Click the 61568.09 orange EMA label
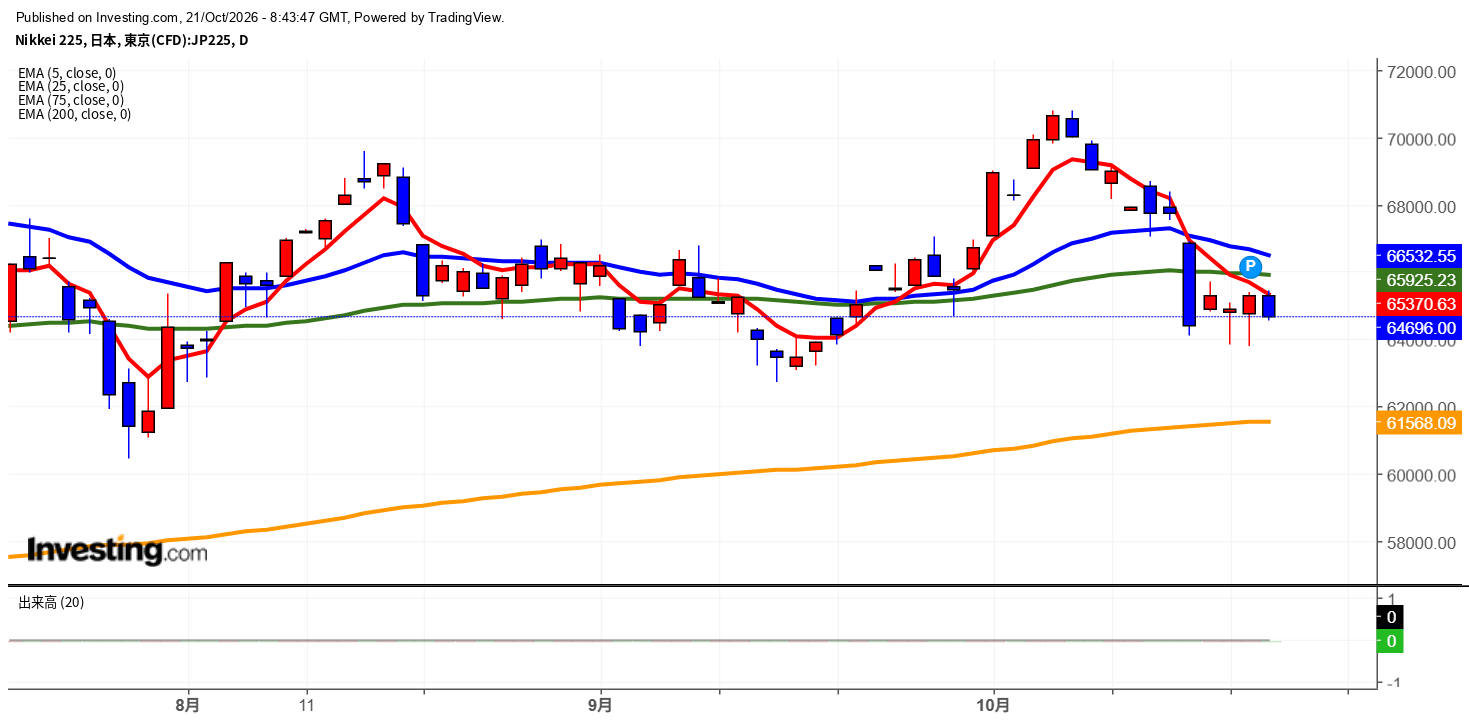The height and width of the screenshot is (722, 1469). (1420, 423)
